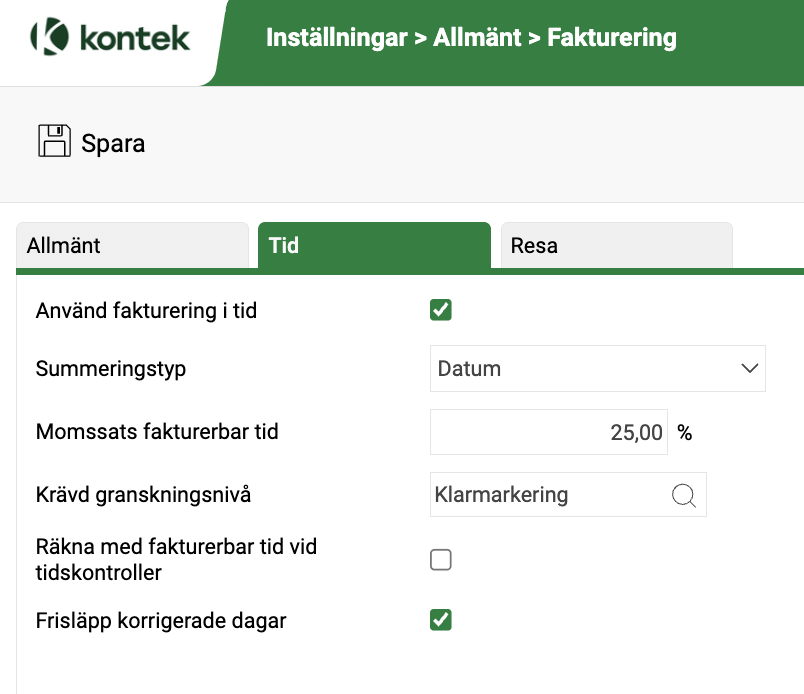Screen dimensions: 804x694
Task: Click the floppy disk save icon
Action: pos(54,141)
